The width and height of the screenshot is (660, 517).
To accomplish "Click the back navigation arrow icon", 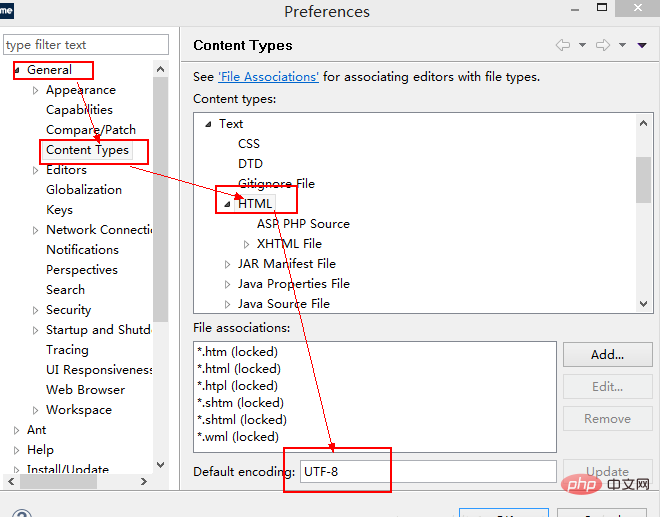I will 563,45.
